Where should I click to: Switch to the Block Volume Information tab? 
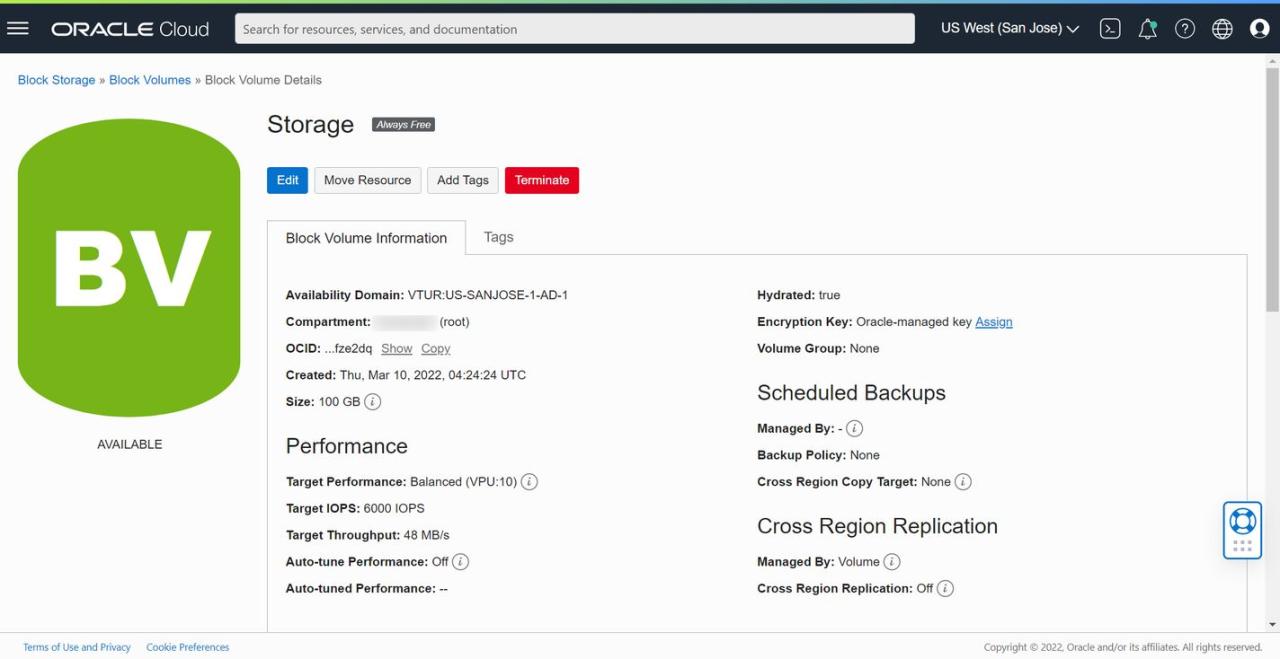(366, 238)
